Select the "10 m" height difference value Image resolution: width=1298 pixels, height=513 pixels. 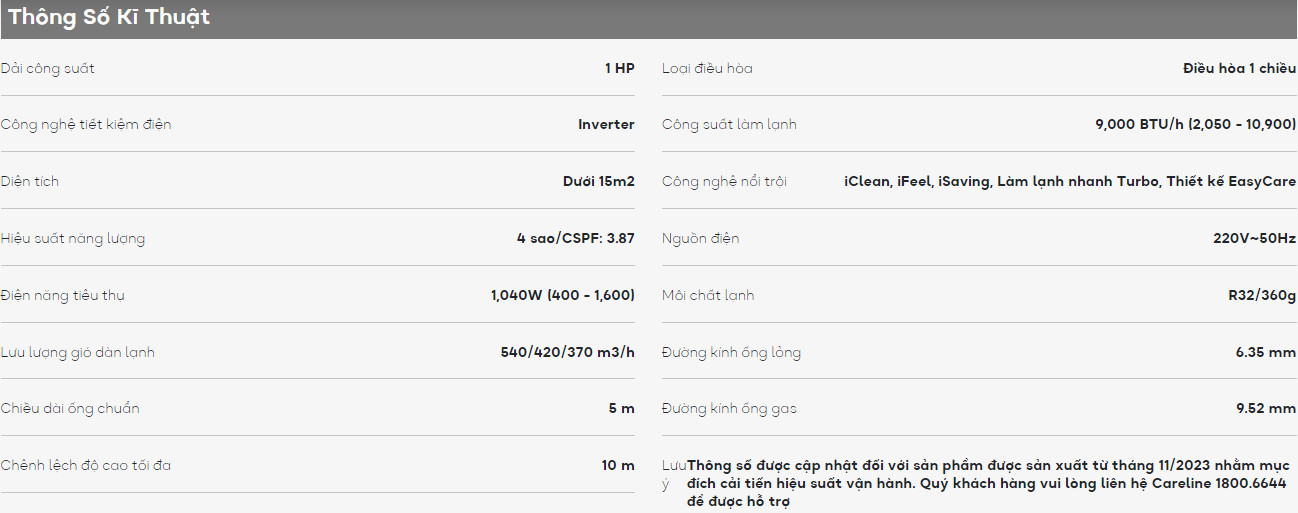(x=617, y=466)
